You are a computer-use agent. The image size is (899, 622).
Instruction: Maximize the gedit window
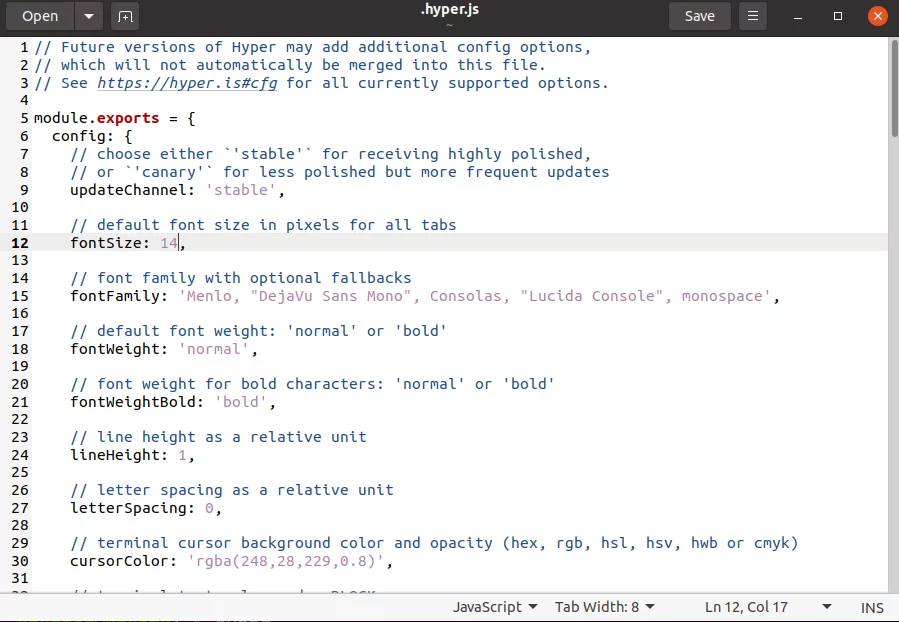click(838, 16)
